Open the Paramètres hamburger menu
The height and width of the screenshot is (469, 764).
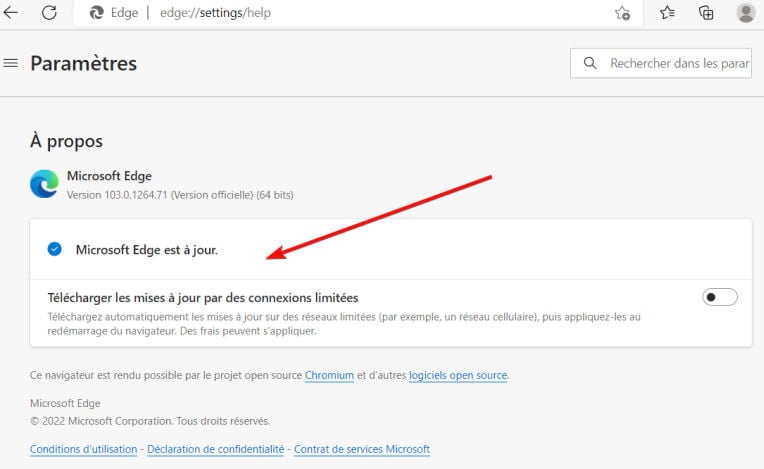click(x=11, y=63)
